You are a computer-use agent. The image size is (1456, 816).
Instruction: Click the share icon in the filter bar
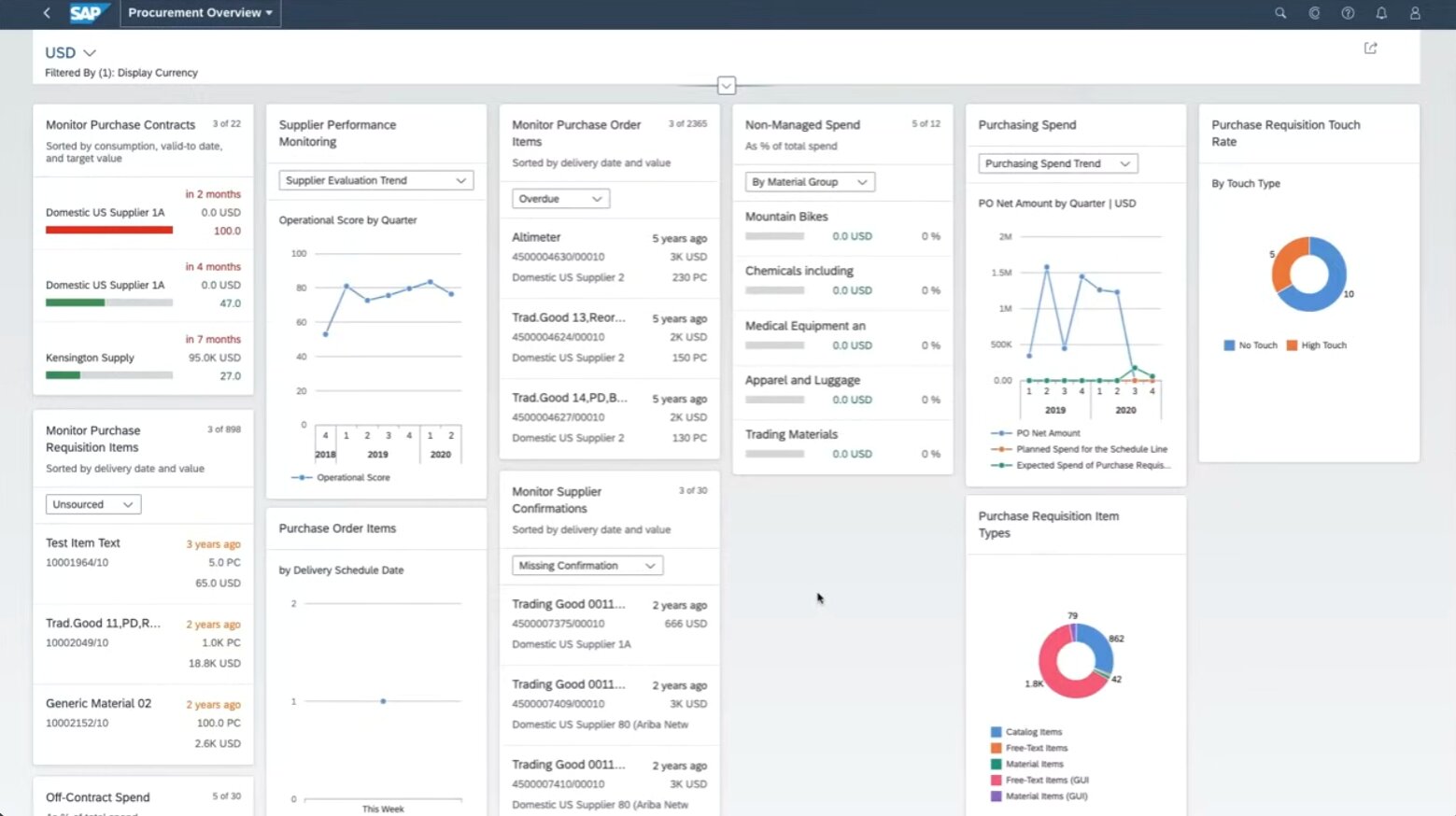[x=1370, y=49]
